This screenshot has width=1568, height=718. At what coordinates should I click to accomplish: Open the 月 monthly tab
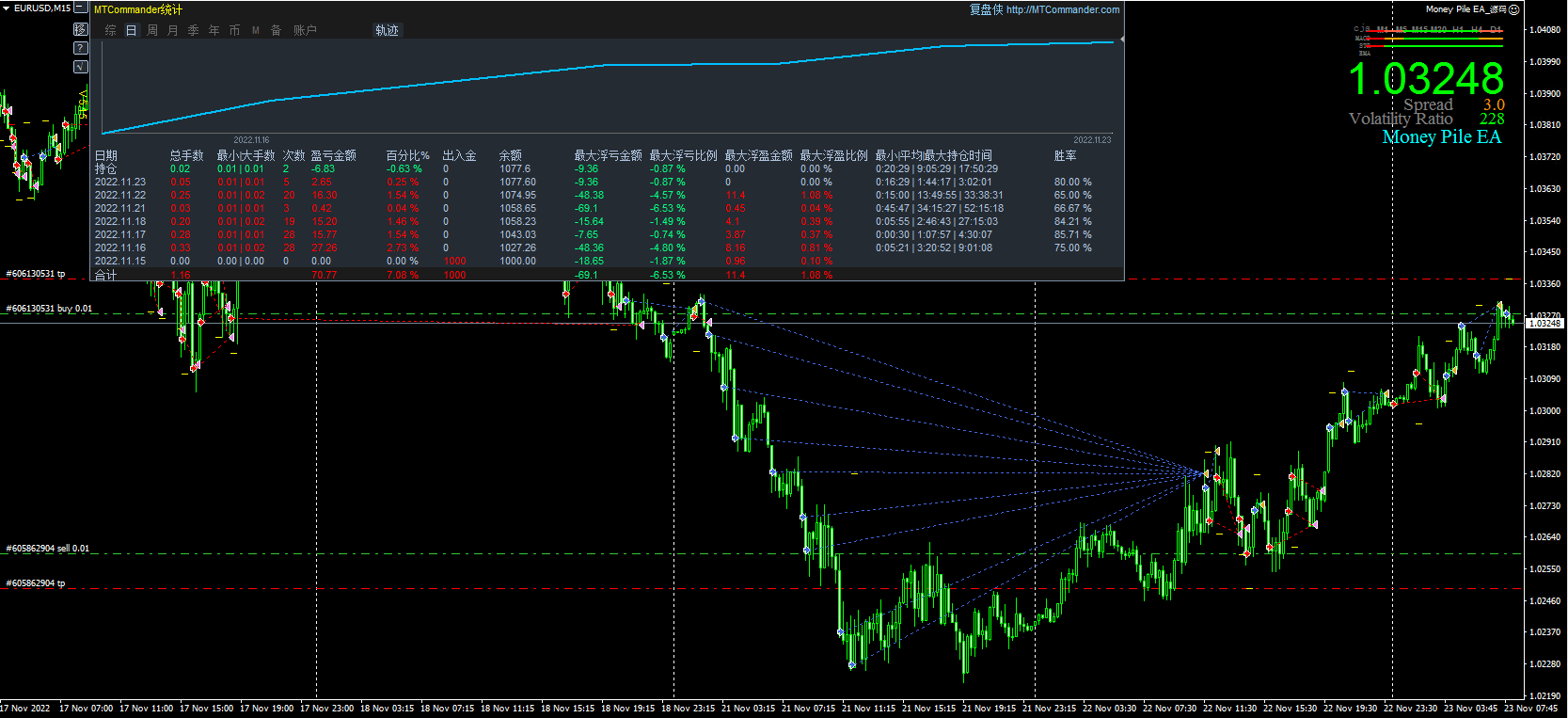pyautogui.click(x=173, y=30)
